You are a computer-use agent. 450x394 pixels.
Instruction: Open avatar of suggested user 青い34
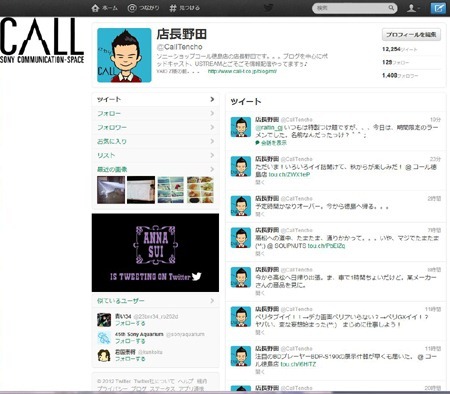(x=104, y=320)
